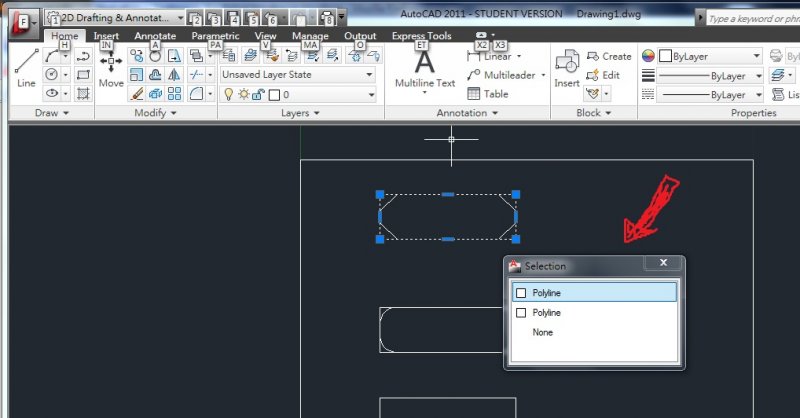Viewport: 800px width, 418px height.
Task: Click the Create block button
Action: [x=609, y=57]
